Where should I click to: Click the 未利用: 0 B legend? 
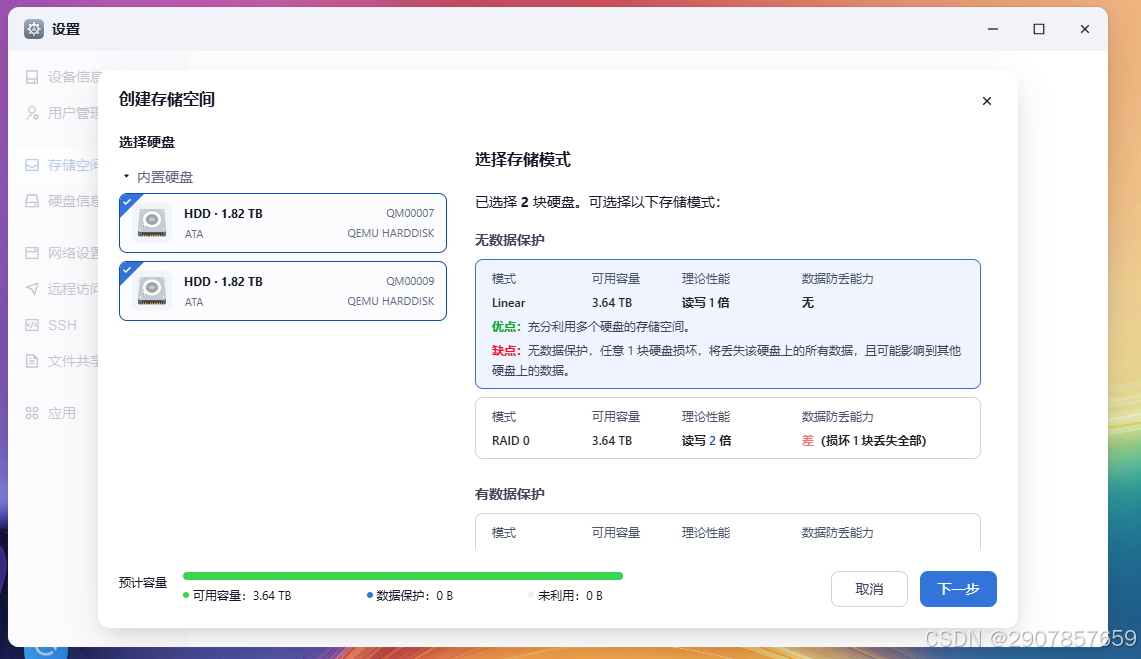566,596
